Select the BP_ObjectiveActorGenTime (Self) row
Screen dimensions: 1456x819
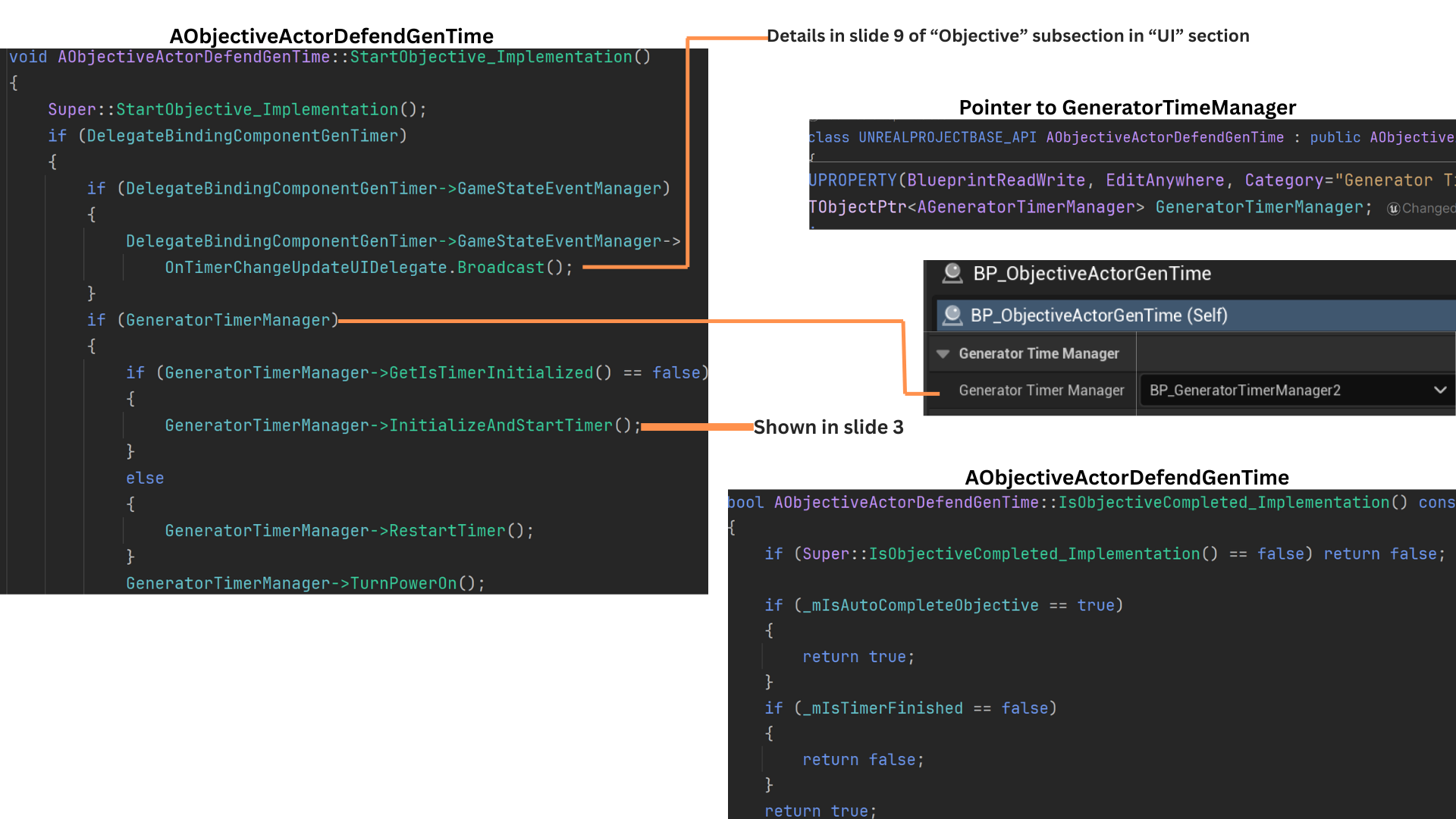[x=1098, y=315]
